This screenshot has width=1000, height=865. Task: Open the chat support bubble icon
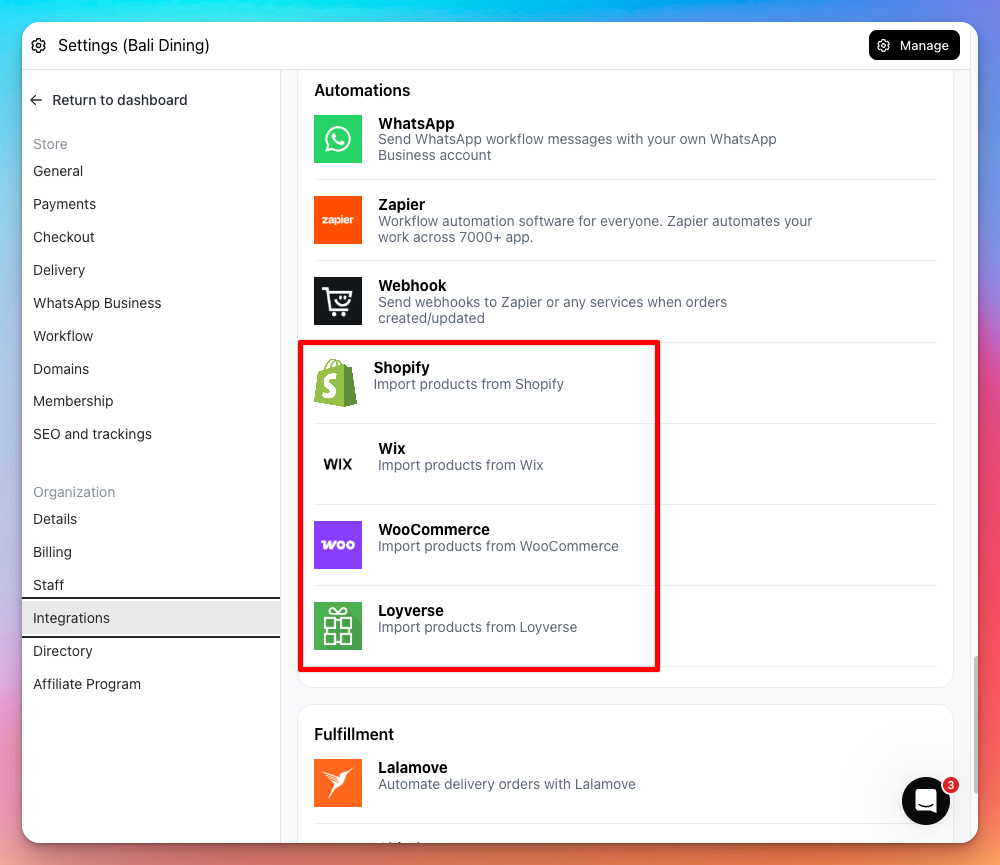pyautogui.click(x=925, y=801)
